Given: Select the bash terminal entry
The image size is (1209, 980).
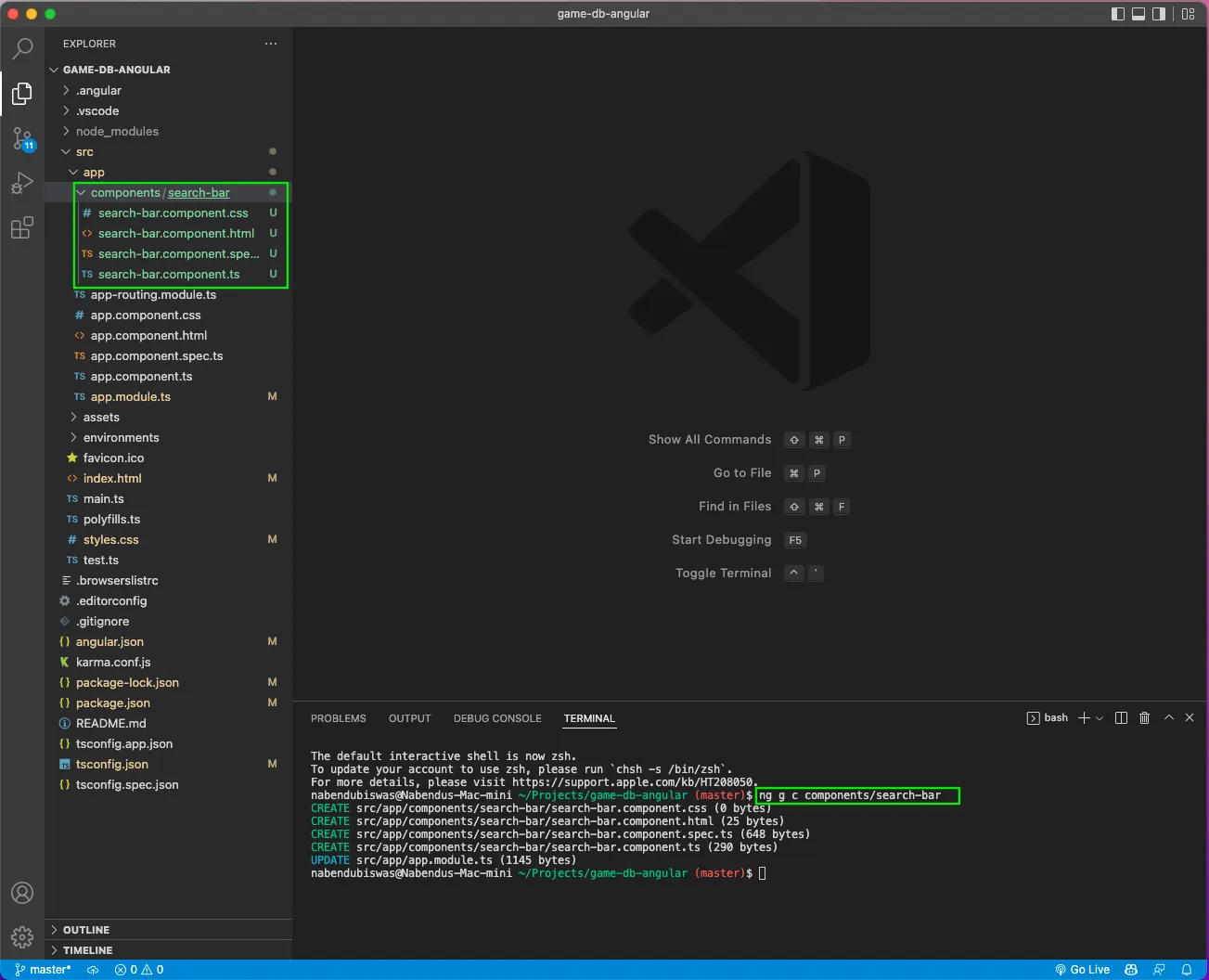Looking at the screenshot, I should click(1048, 718).
